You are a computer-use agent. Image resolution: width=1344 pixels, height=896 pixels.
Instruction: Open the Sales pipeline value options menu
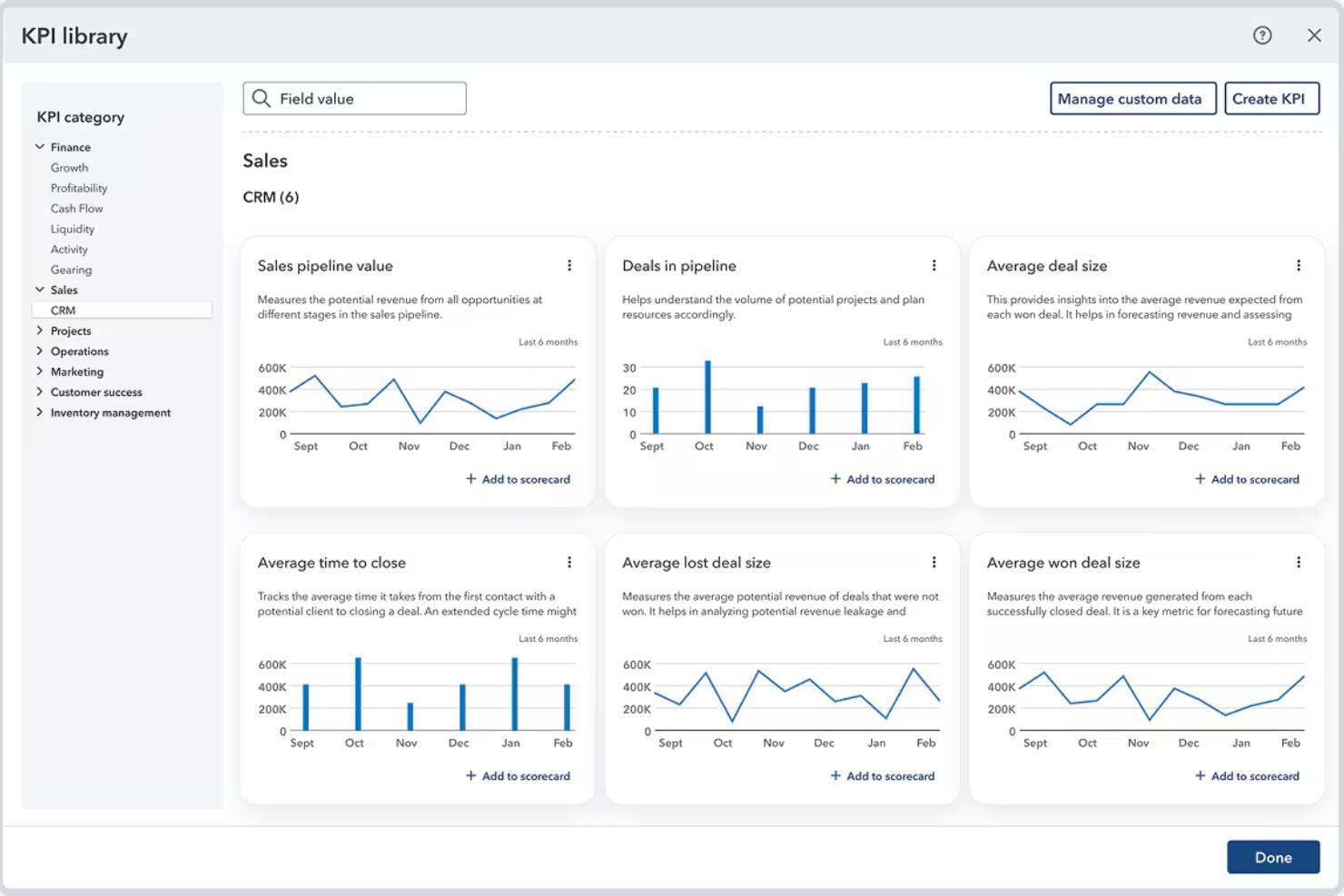pos(569,265)
